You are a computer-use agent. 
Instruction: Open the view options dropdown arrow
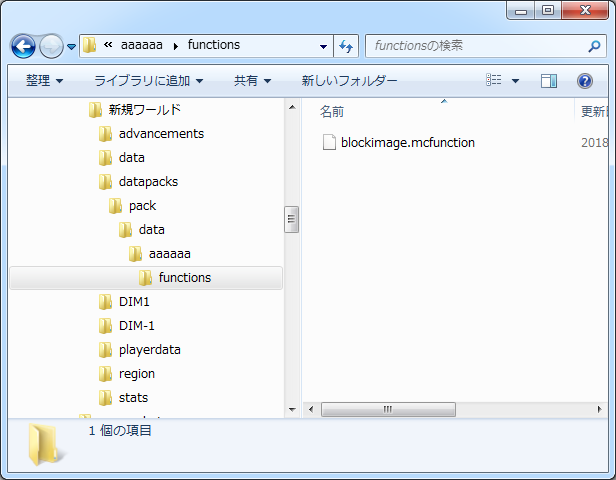coord(515,81)
